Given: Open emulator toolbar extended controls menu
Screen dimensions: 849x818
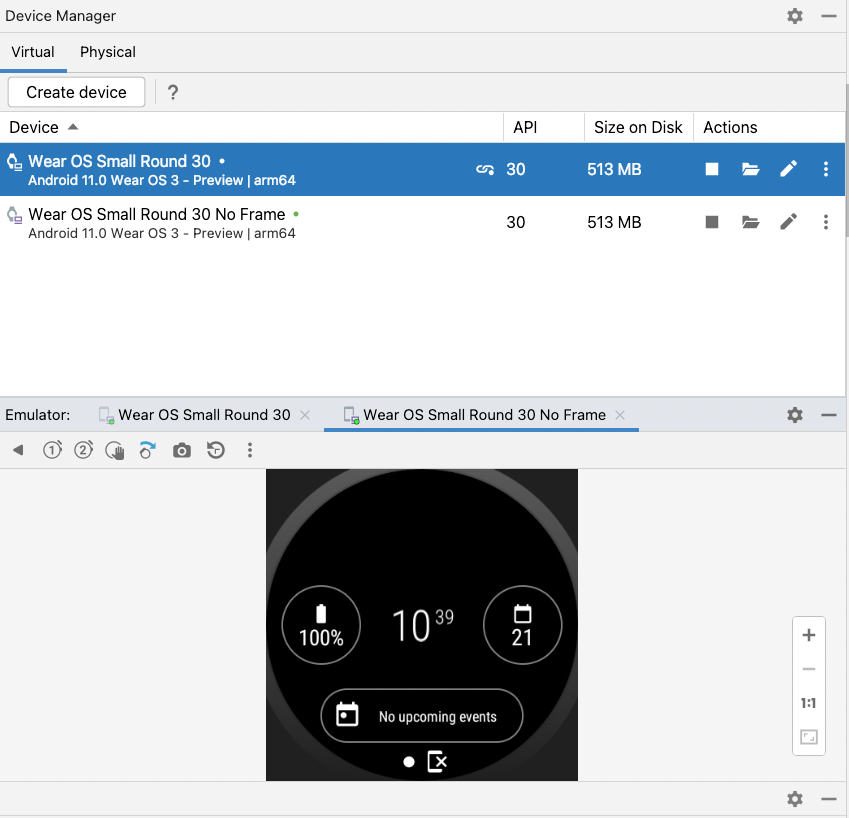Looking at the screenshot, I should coord(250,451).
